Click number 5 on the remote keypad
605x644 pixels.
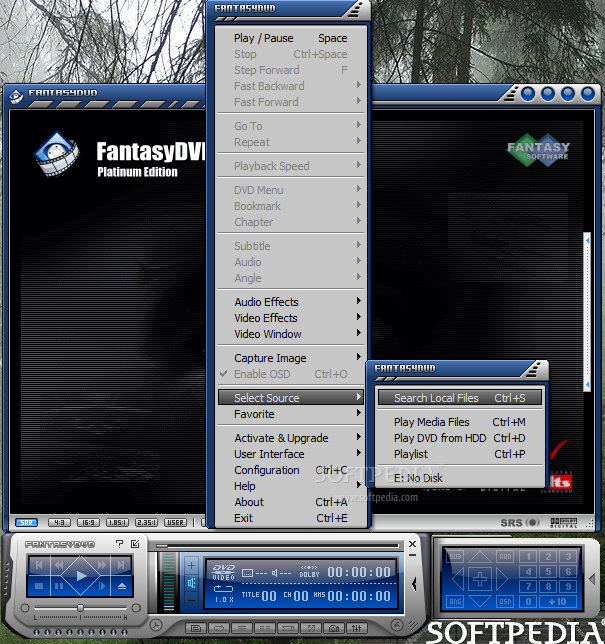point(548,571)
